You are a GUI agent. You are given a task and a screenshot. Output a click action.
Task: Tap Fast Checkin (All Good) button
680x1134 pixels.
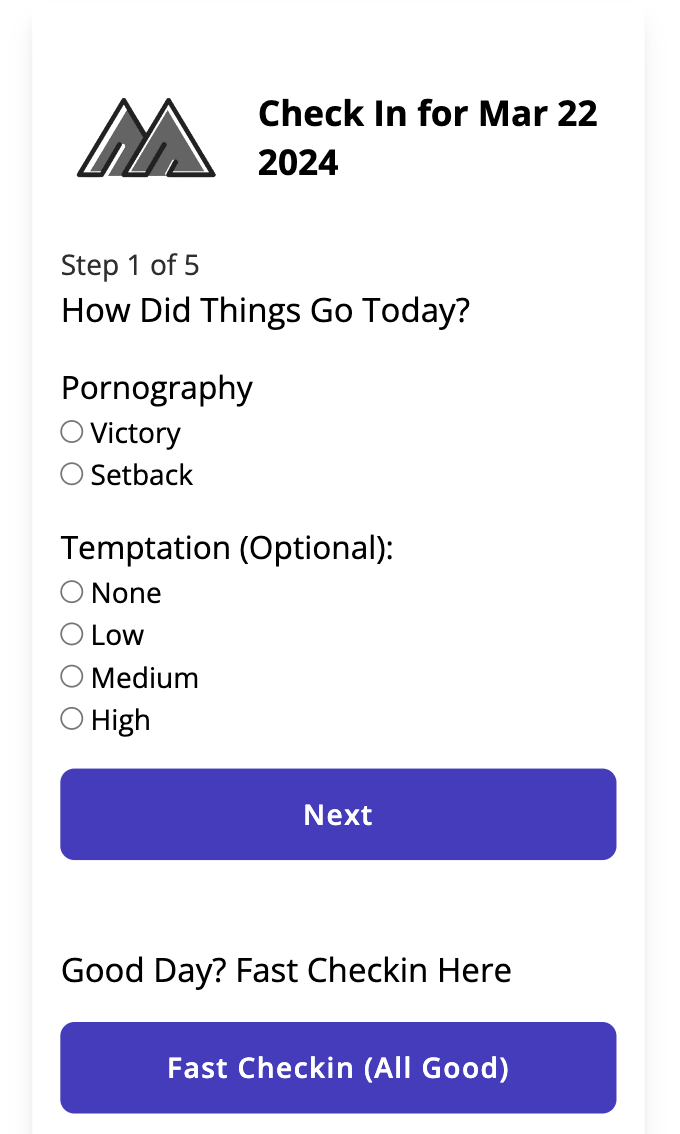(338, 1067)
